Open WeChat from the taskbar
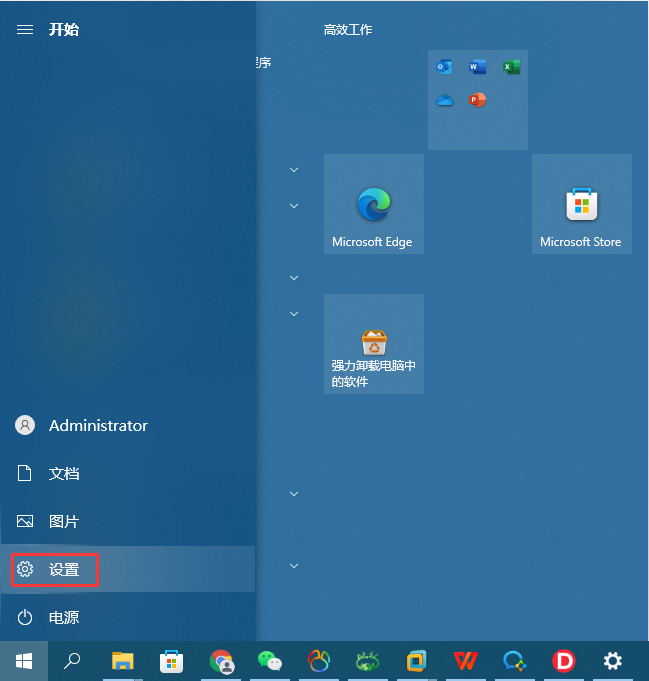The width and height of the screenshot is (649, 681). pyautogui.click(x=270, y=661)
